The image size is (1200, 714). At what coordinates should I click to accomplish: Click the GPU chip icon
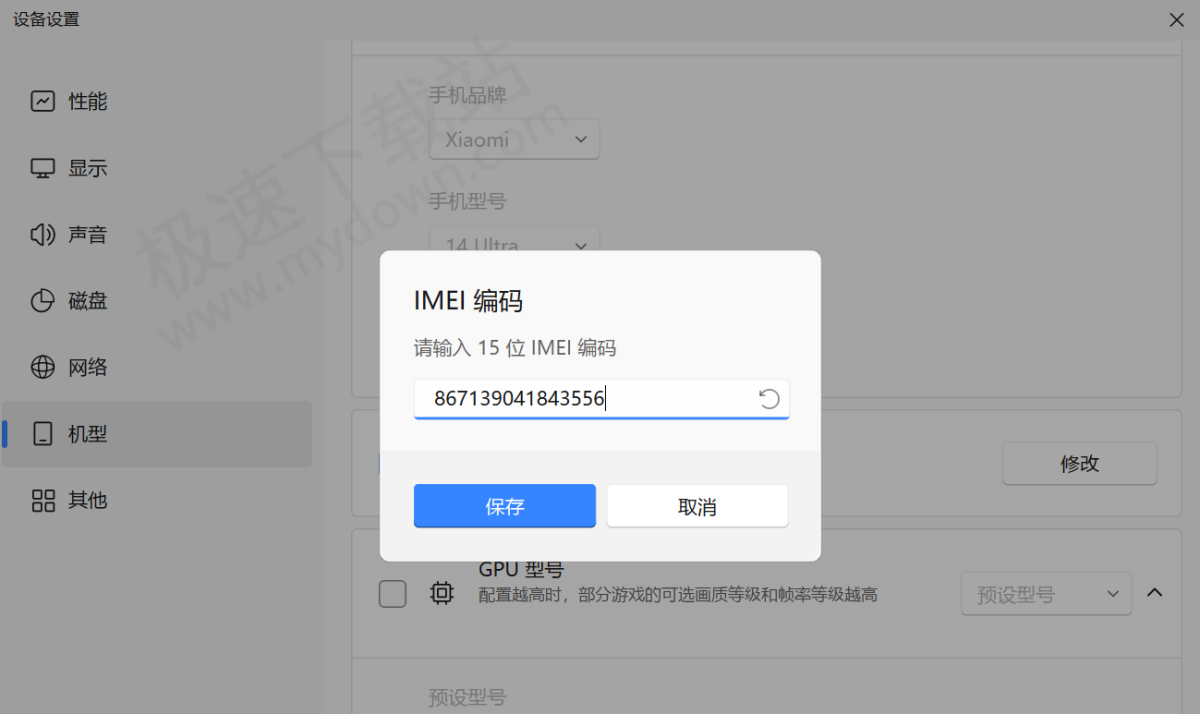(x=442, y=593)
